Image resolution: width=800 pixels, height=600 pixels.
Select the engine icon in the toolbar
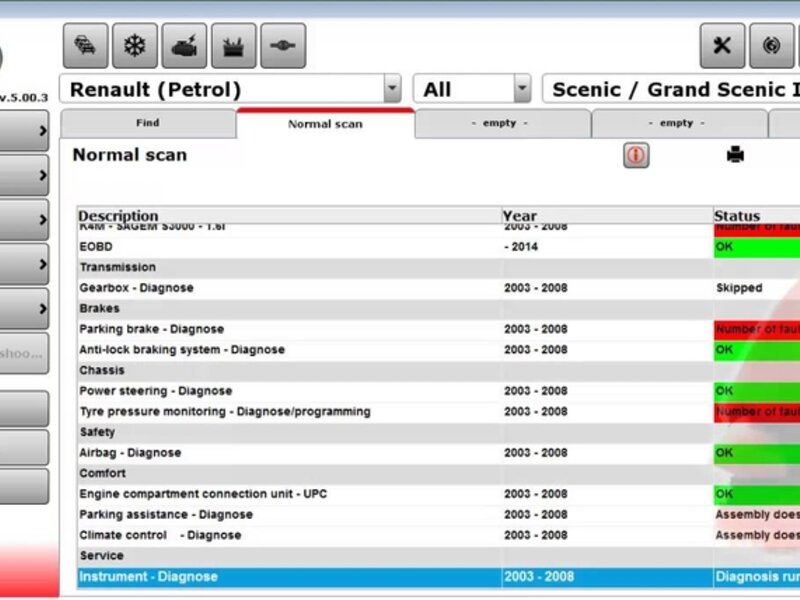(184, 46)
